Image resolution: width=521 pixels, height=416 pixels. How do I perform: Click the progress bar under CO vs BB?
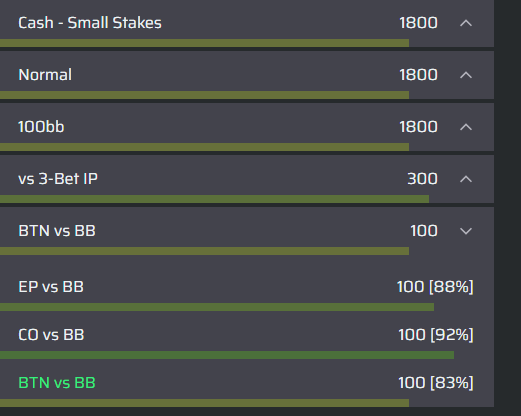(x=227, y=355)
